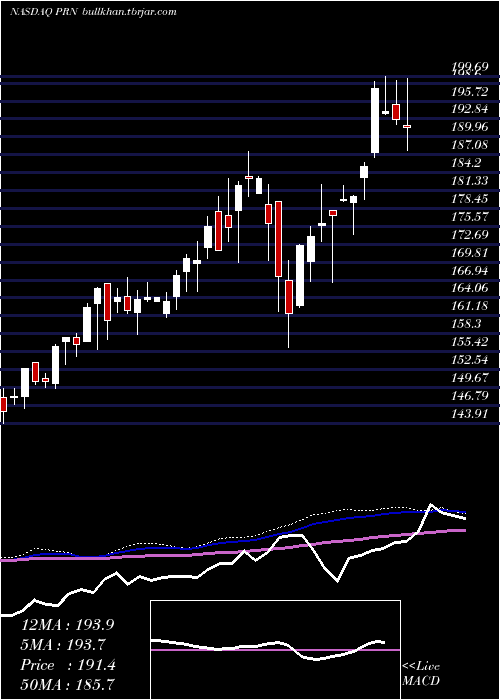
Task: Click the 181.33 price axis label
Action: coord(471,180)
